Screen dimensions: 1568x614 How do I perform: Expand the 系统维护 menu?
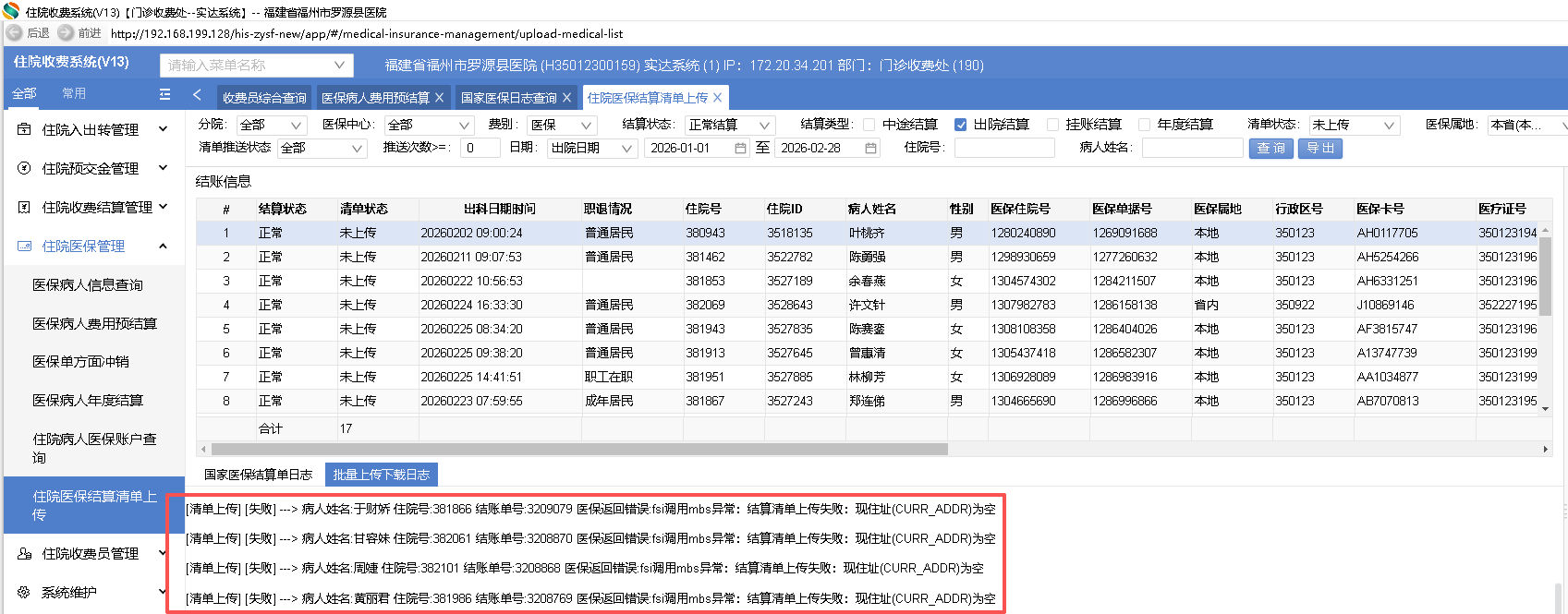point(163,592)
